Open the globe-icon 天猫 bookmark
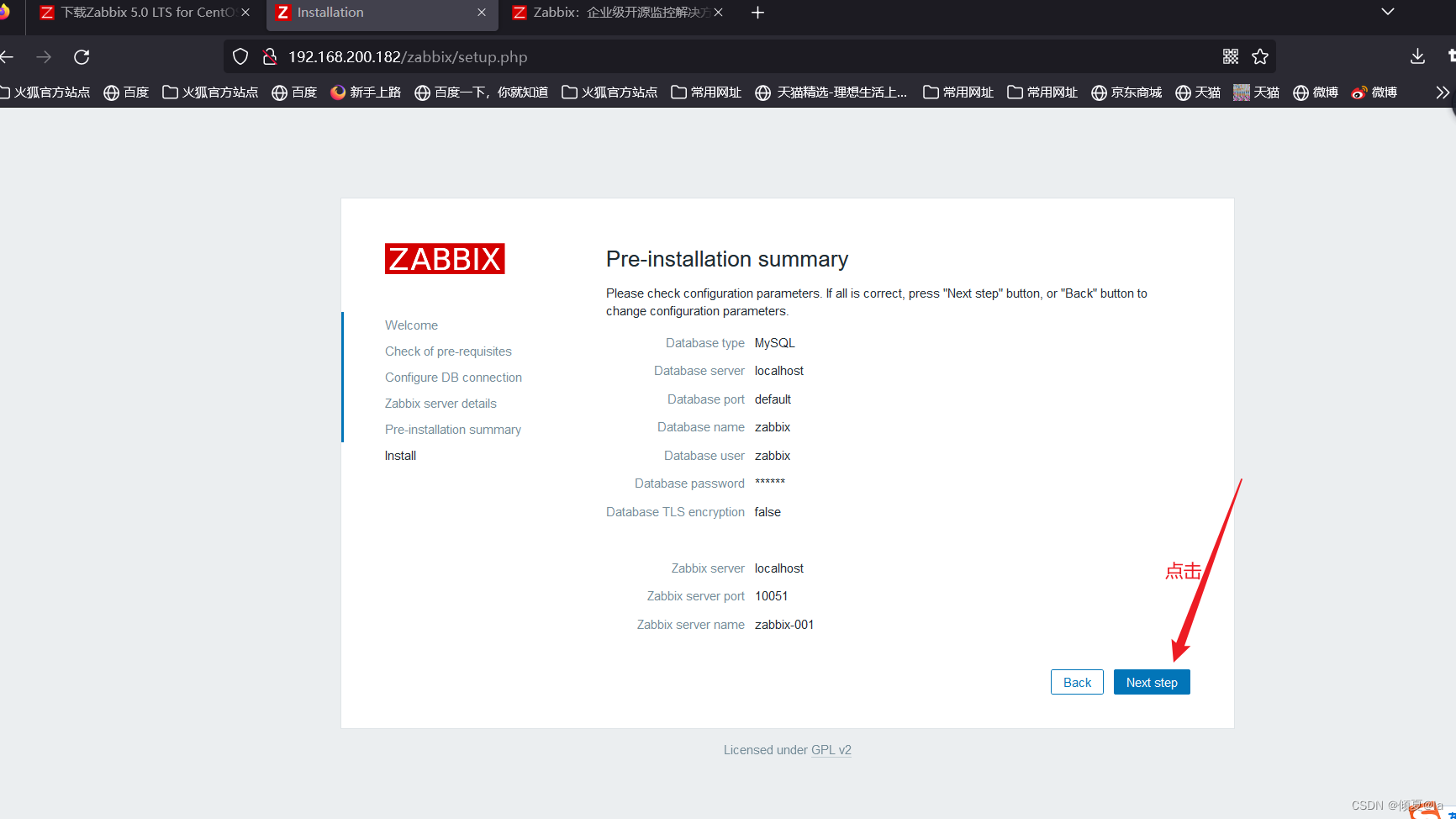This screenshot has height=819, width=1456. coord(1198,92)
